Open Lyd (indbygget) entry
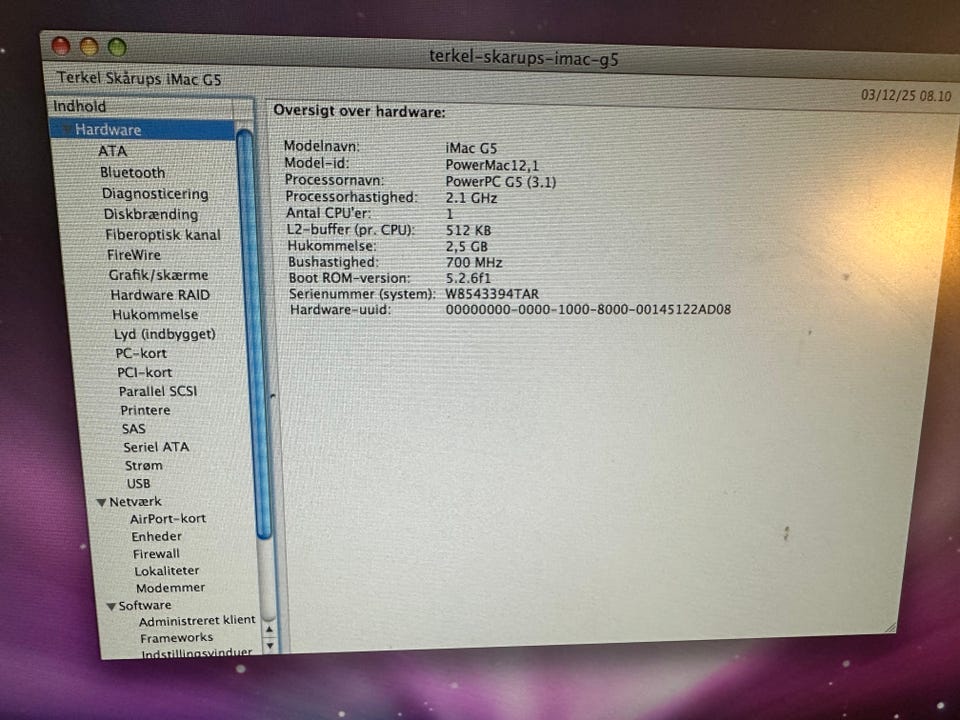Image resolution: width=960 pixels, height=720 pixels. [x=165, y=334]
